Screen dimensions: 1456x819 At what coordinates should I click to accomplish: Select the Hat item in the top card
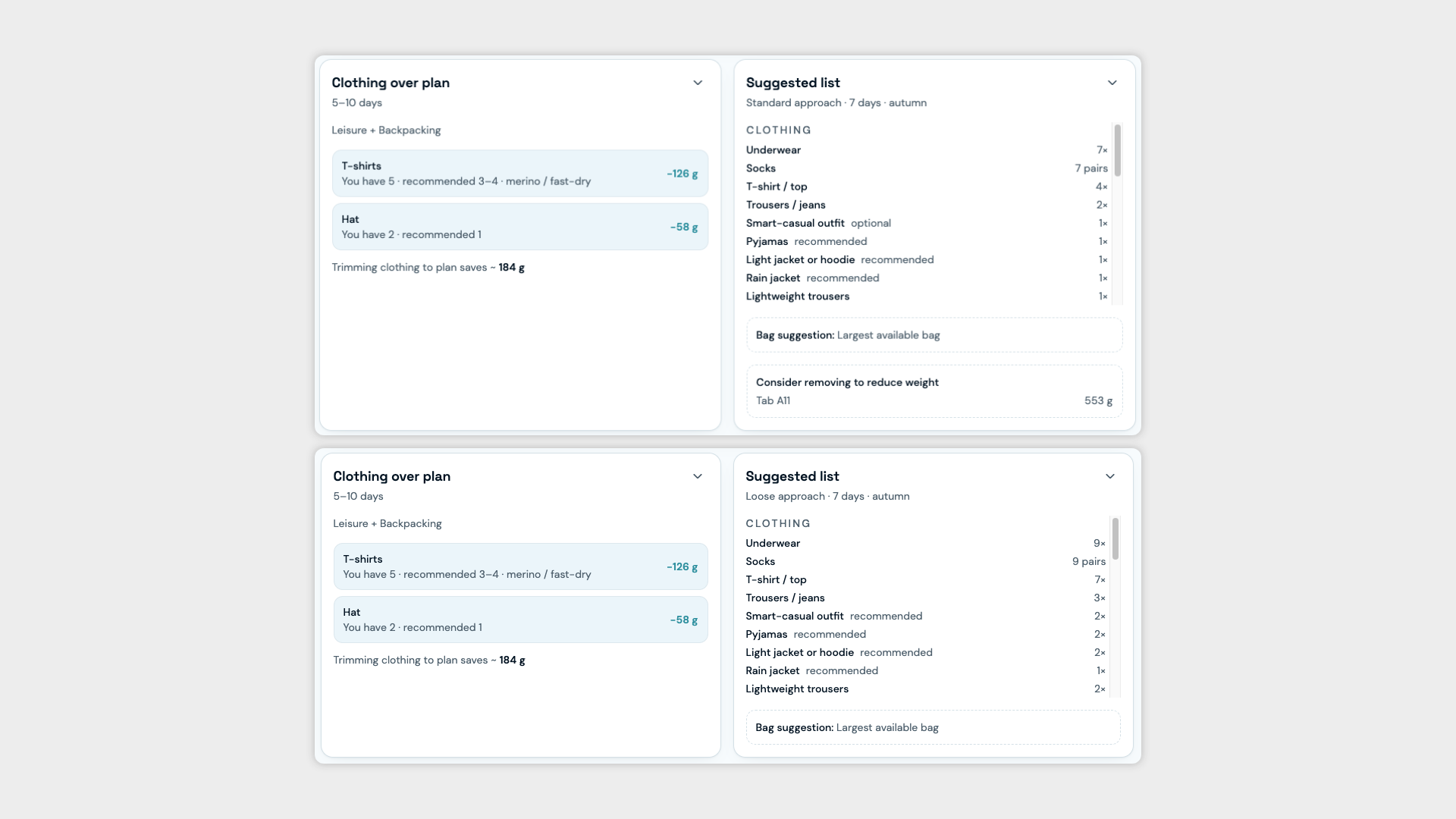coord(520,227)
